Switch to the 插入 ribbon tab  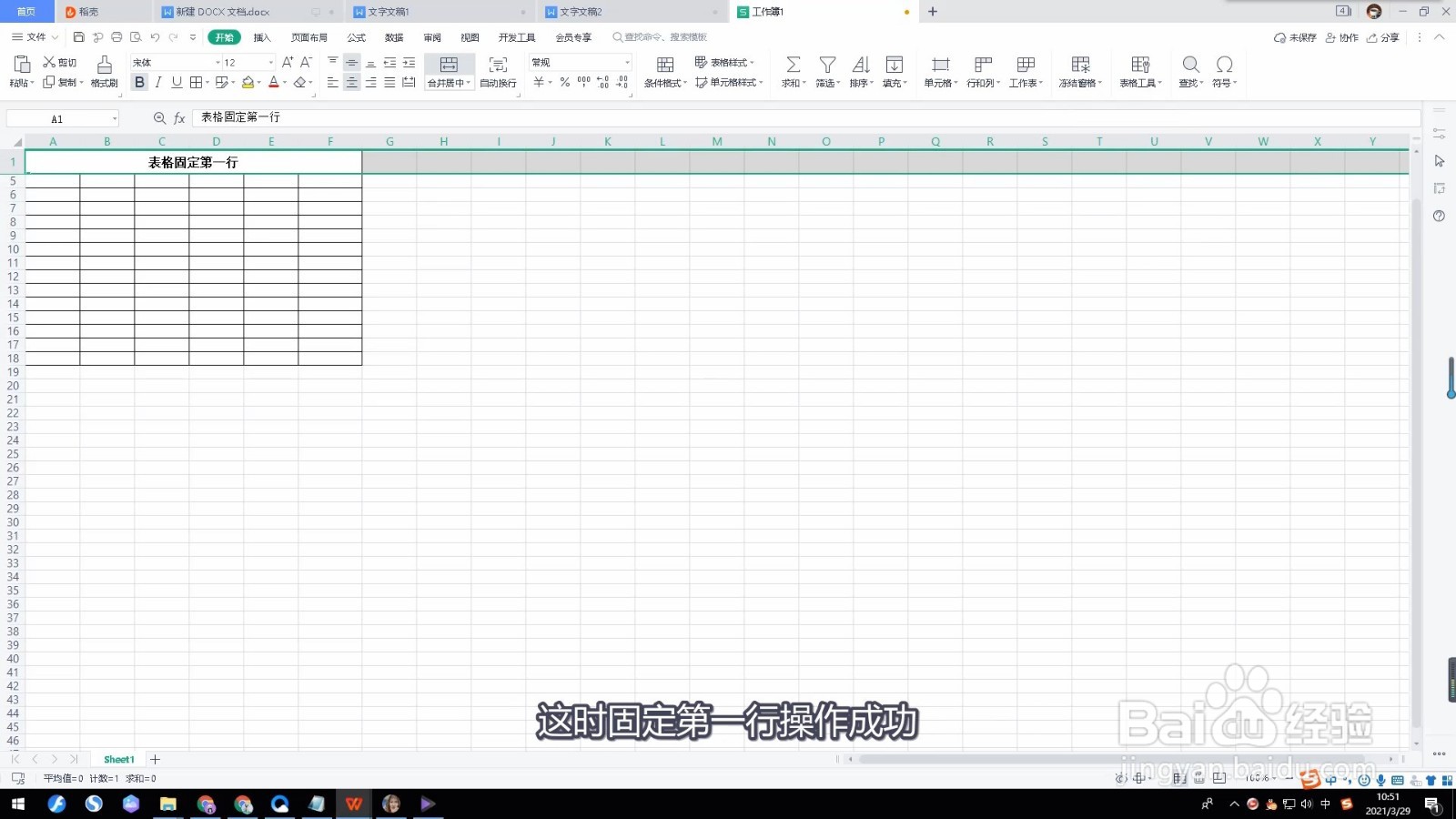point(262,37)
